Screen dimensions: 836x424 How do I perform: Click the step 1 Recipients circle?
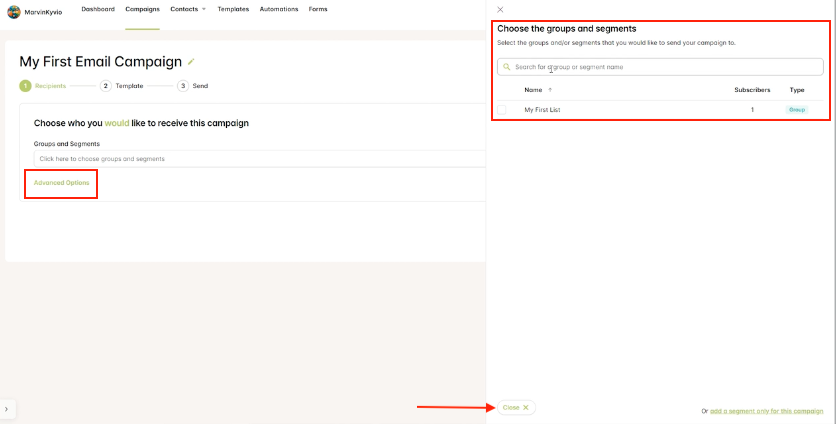point(25,86)
